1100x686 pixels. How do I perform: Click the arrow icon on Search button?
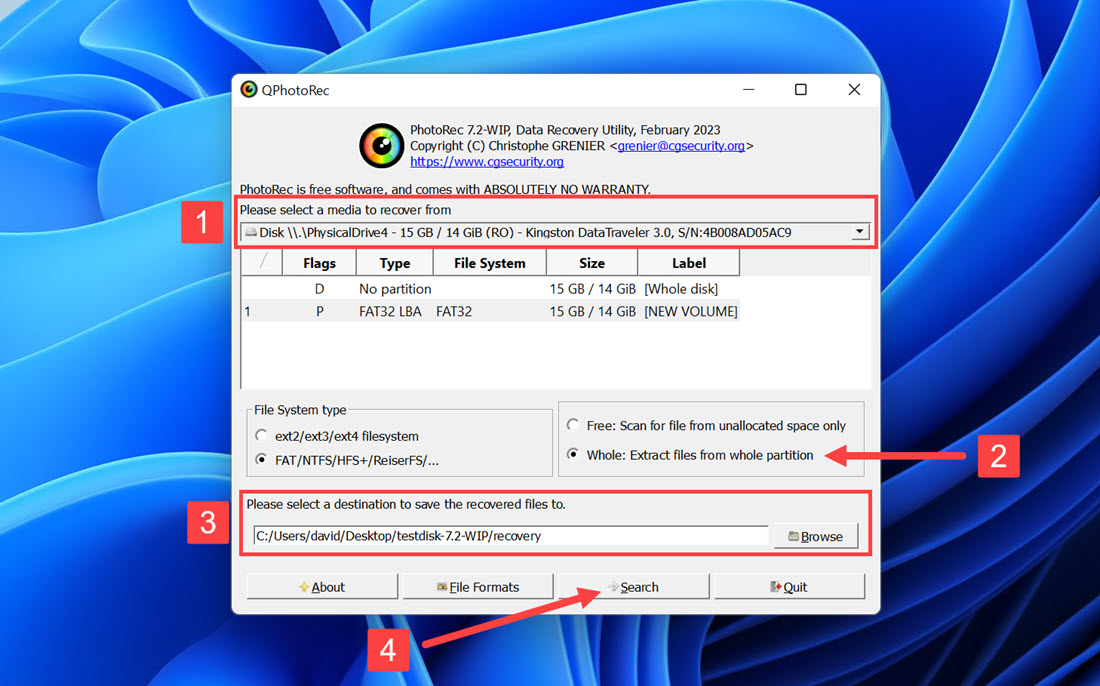613,586
